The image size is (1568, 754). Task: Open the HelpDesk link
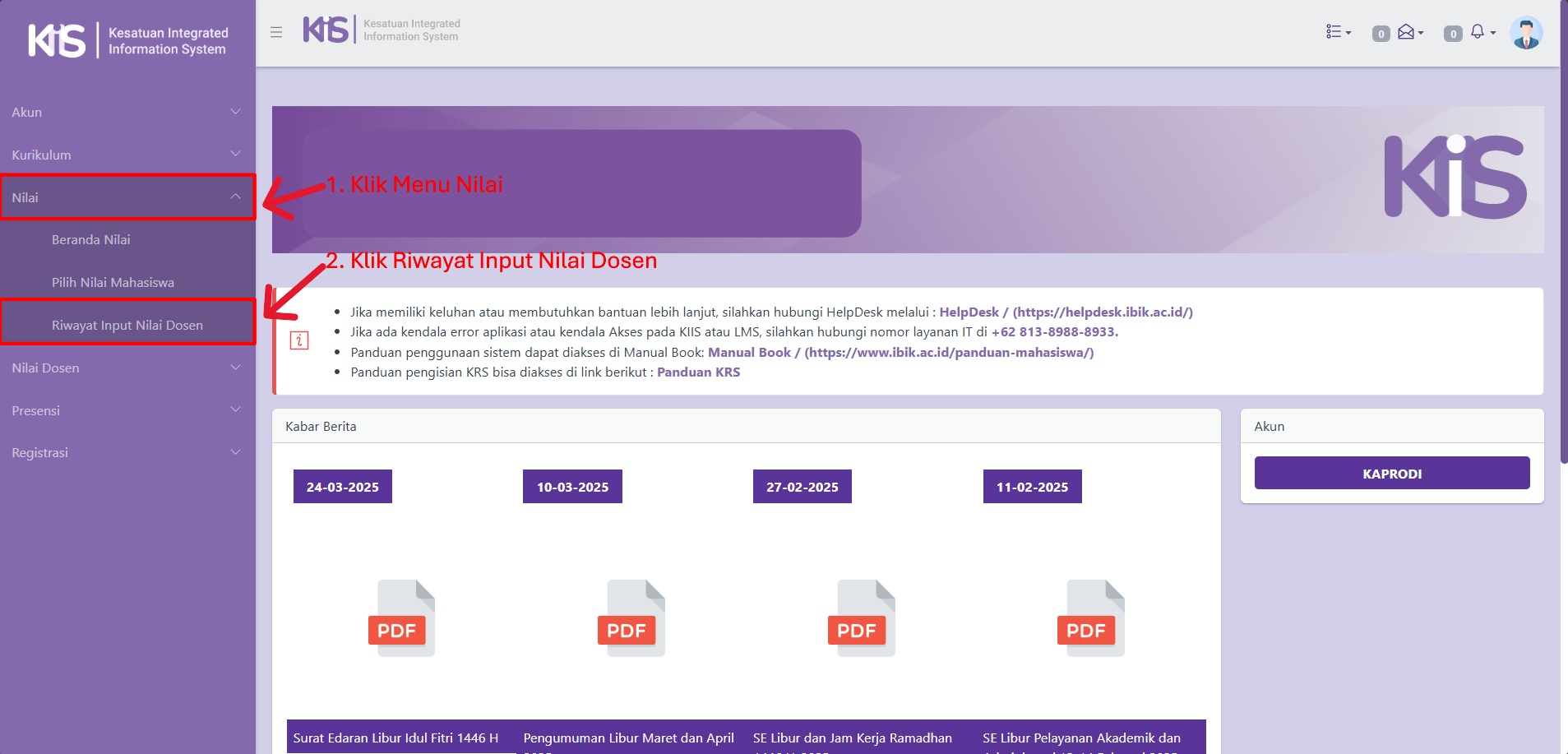(x=969, y=312)
